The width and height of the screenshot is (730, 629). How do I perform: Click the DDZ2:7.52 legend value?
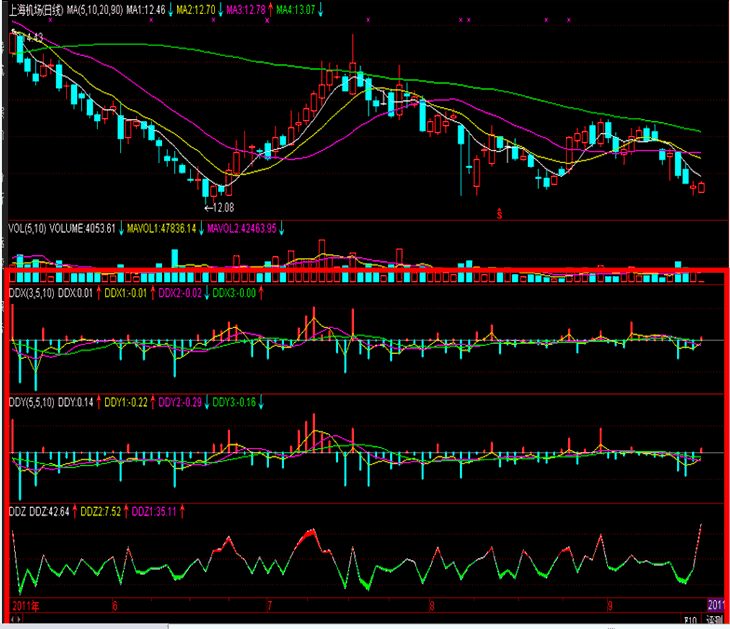coord(100,510)
